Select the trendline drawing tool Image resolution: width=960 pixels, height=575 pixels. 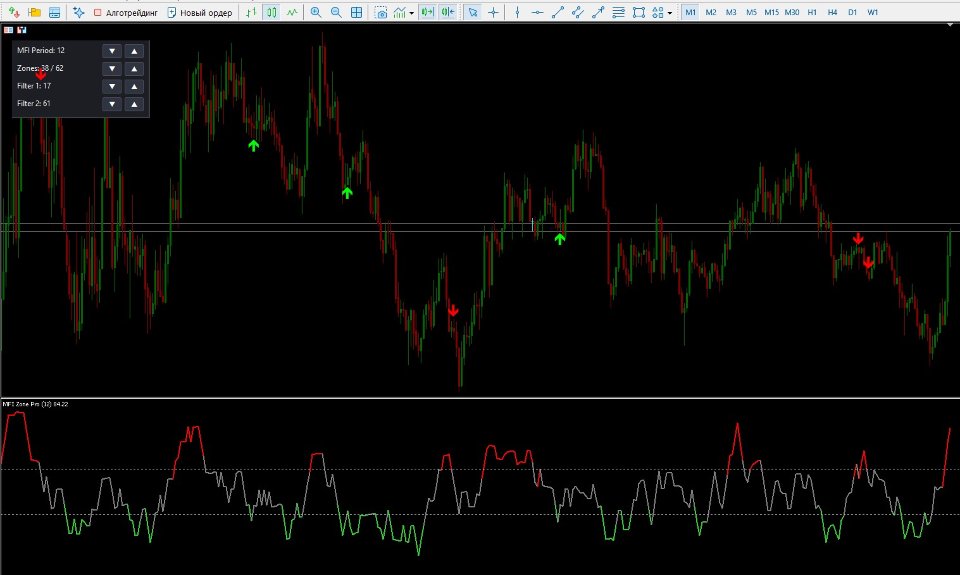point(558,12)
